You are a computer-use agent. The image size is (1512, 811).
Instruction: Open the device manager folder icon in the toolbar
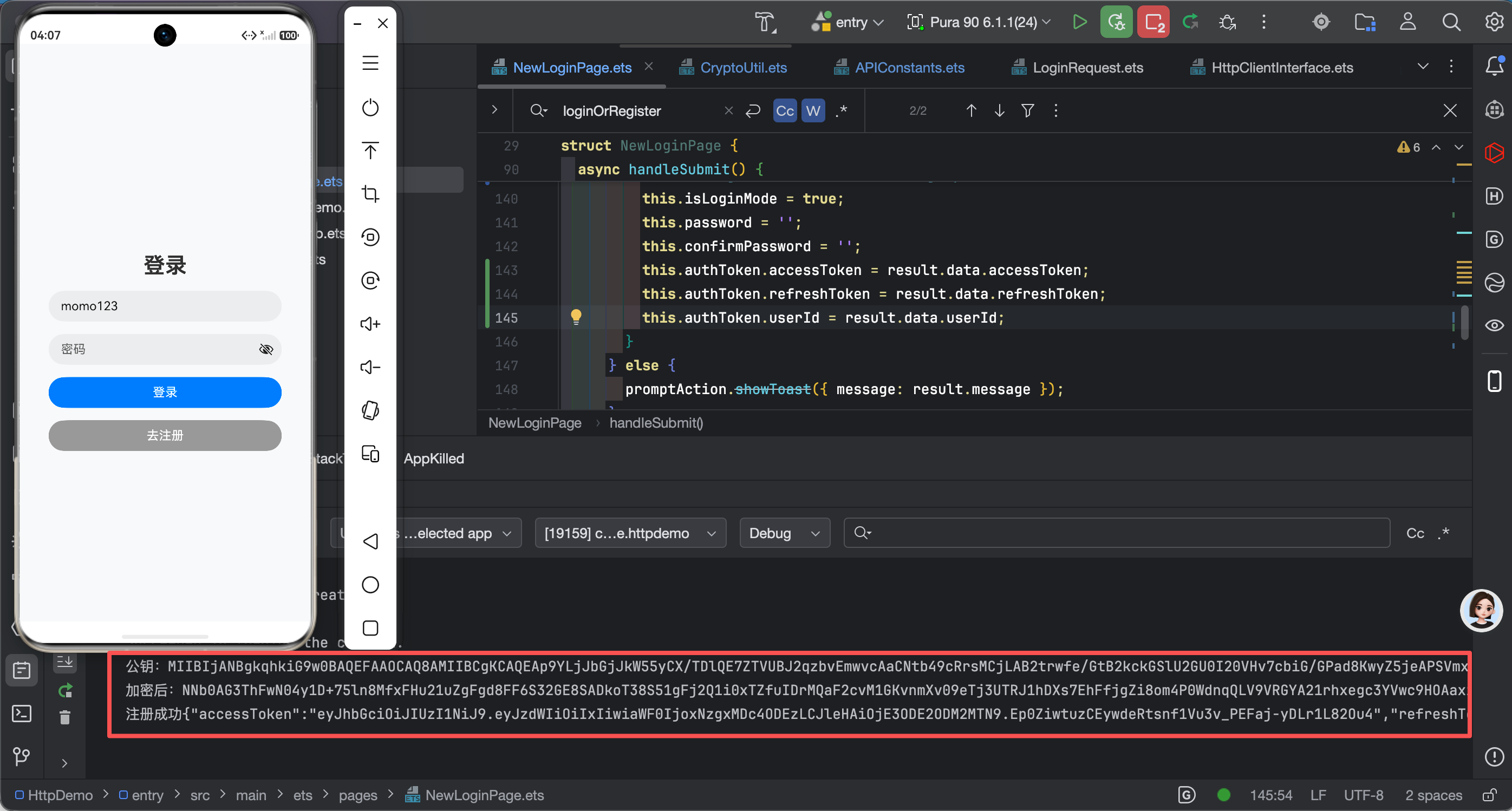(1365, 22)
